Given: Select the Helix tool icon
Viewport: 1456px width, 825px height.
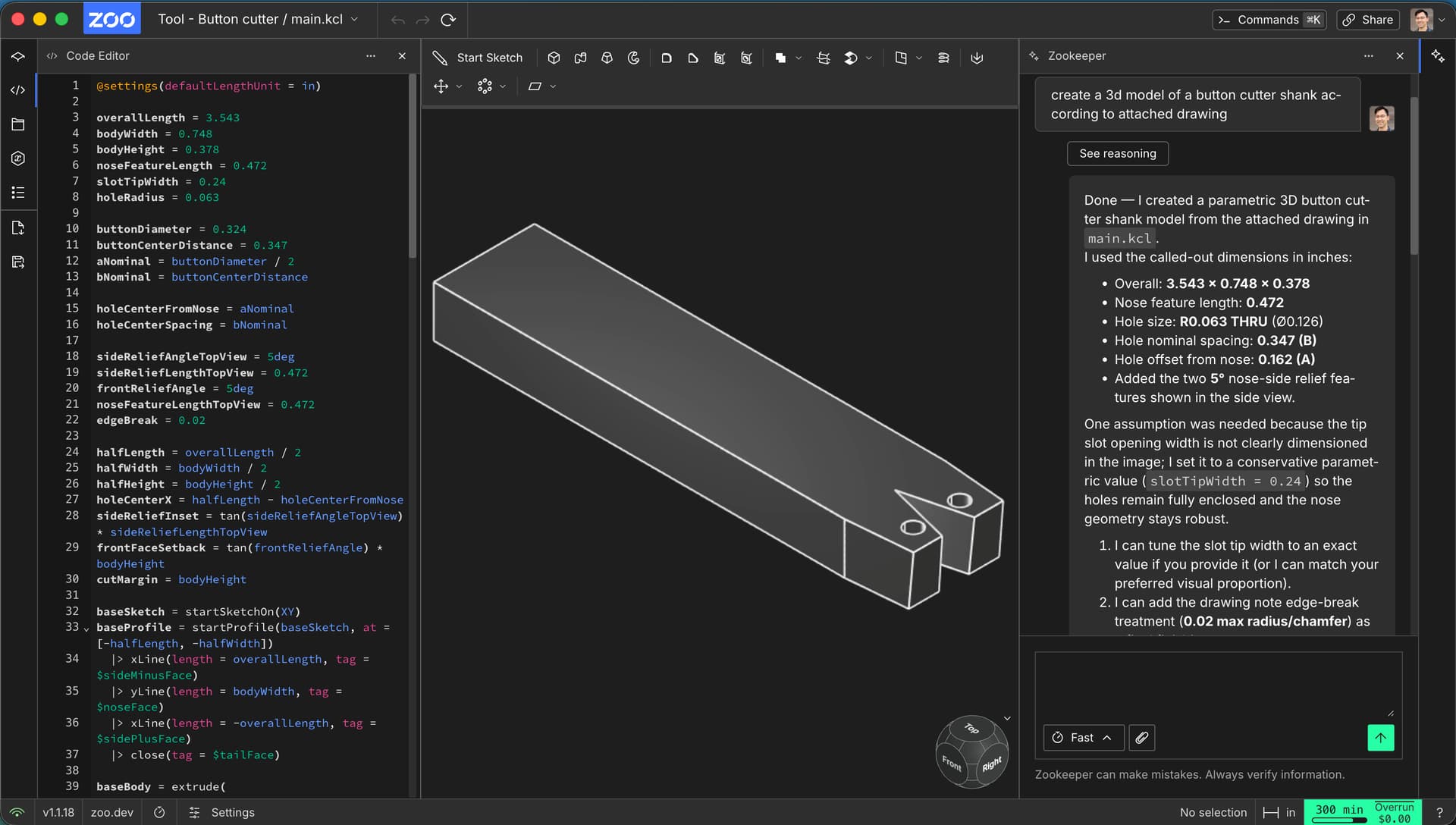Looking at the screenshot, I should (943, 58).
